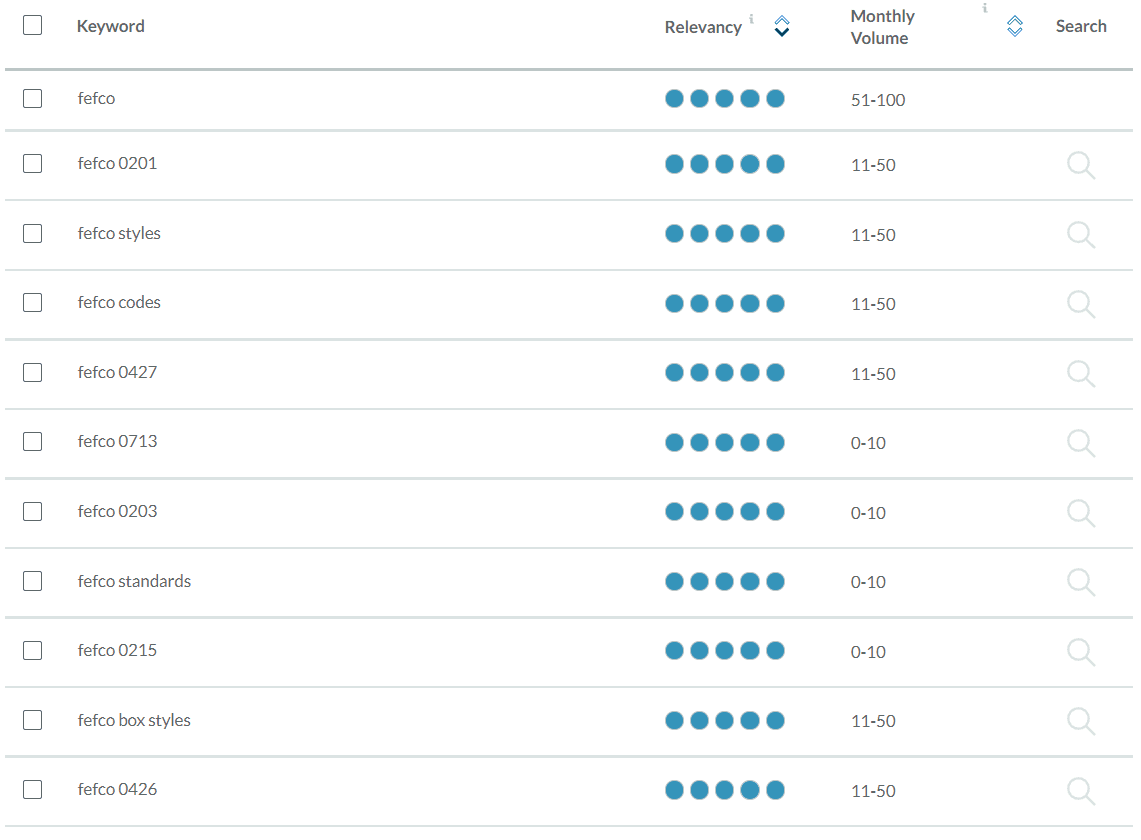1141x840 pixels.
Task: Click the fefco standards keyword text
Action: pyautogui.click(x=134, y=581)
